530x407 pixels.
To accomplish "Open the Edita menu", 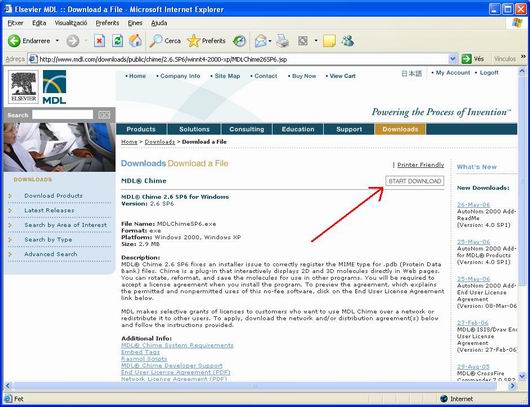I will point(39,23).
